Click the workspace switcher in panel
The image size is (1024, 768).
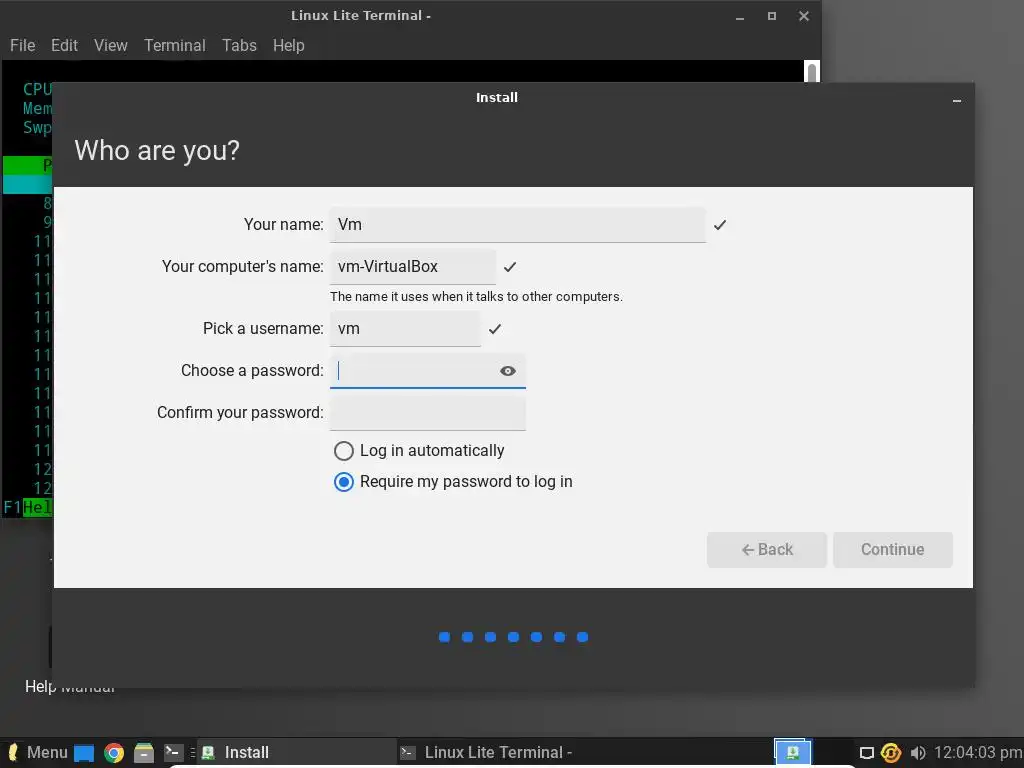[x=792, y=752]
